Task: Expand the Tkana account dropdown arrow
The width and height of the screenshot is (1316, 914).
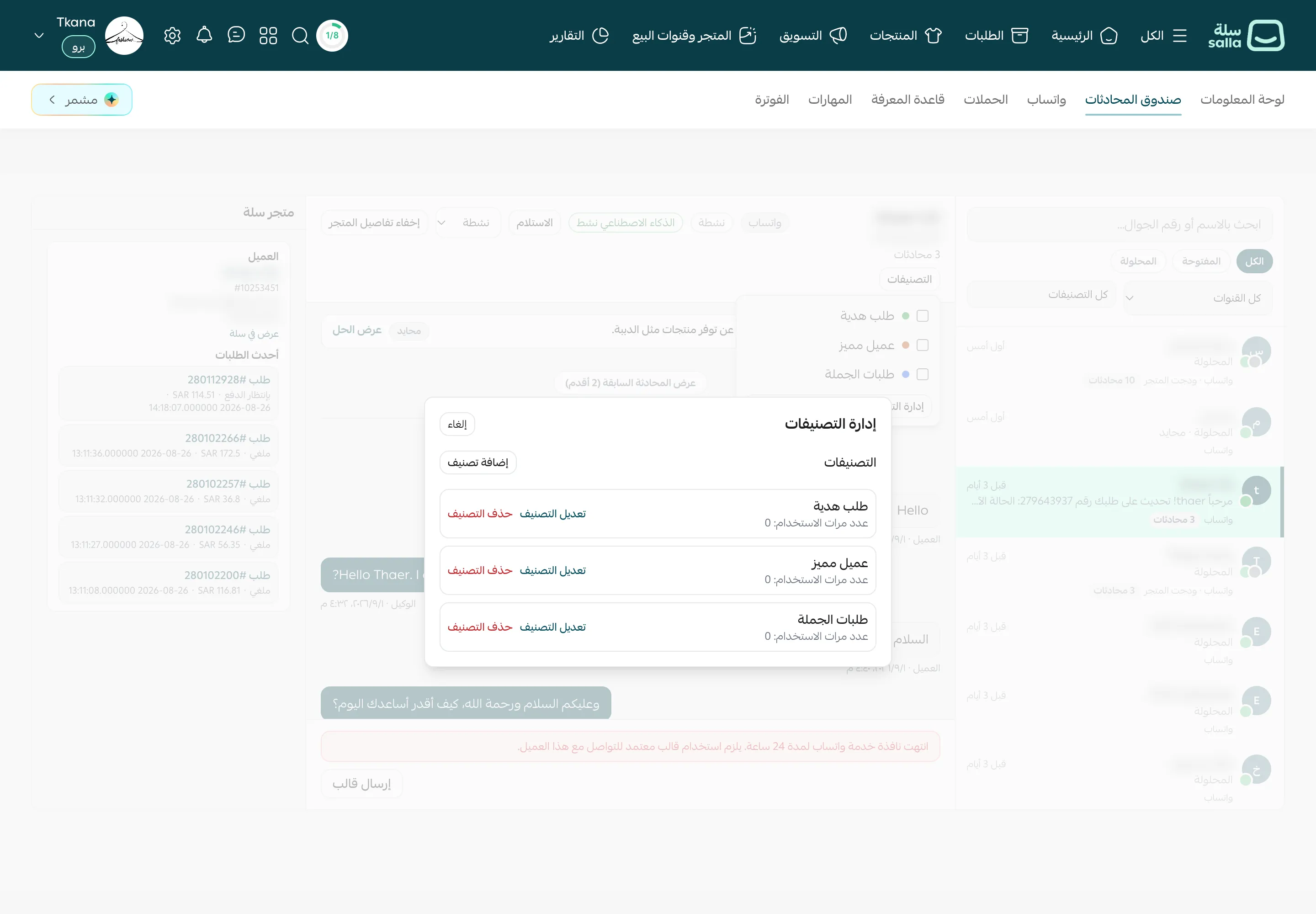Action: tap(39, 36)
